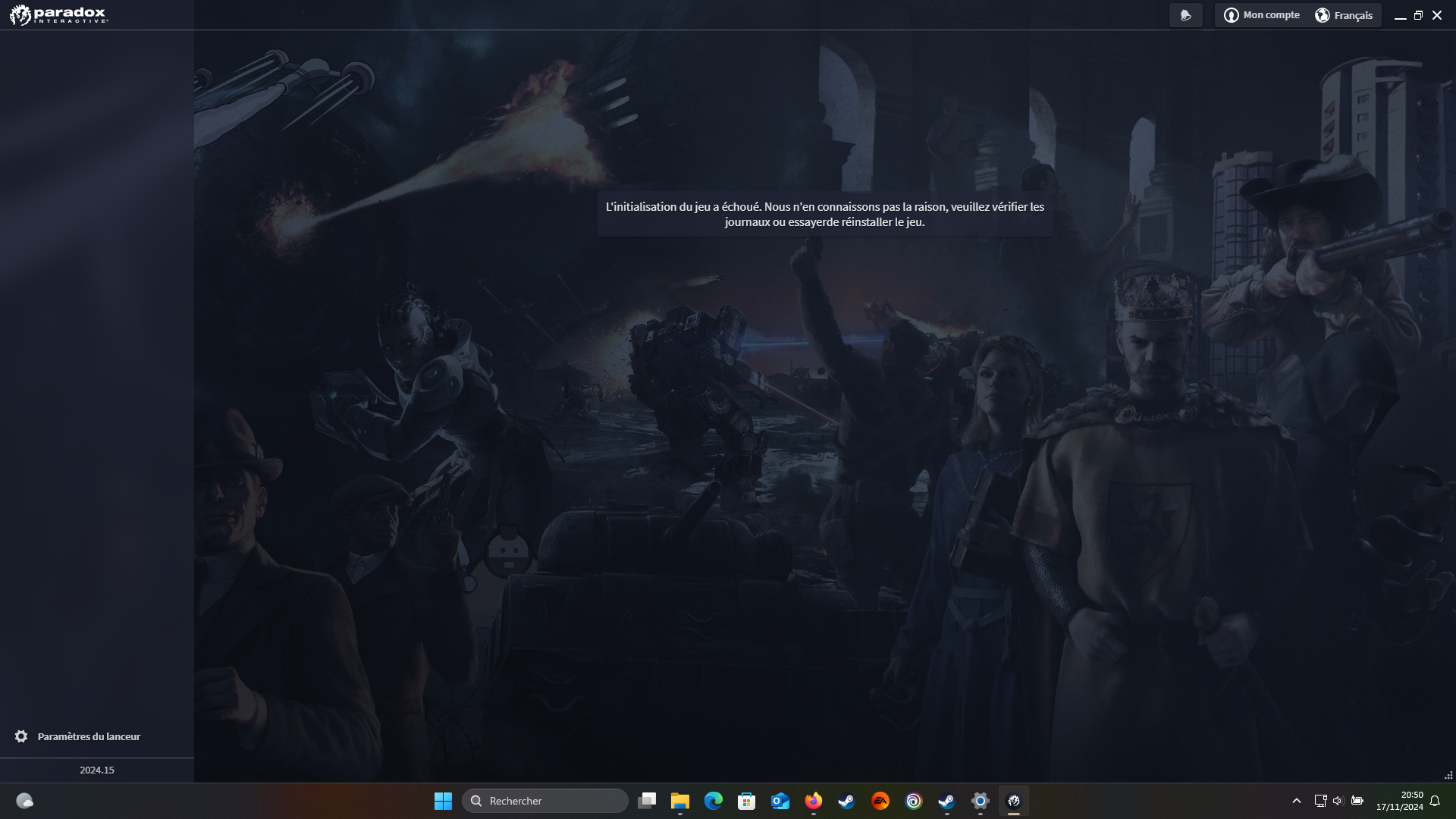Image resolution: width=1456 pixels, height=819 pixels.
Task: Launch Microsoft Edge from the taskbar
Action: click(714, 801)
